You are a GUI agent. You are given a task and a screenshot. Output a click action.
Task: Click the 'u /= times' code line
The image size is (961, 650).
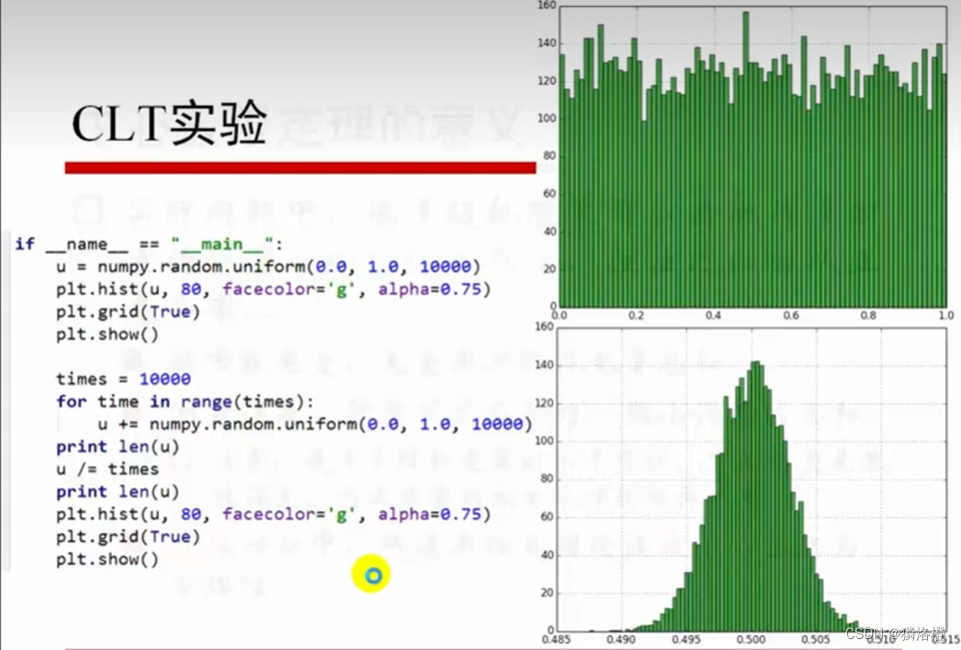(107, 469)
